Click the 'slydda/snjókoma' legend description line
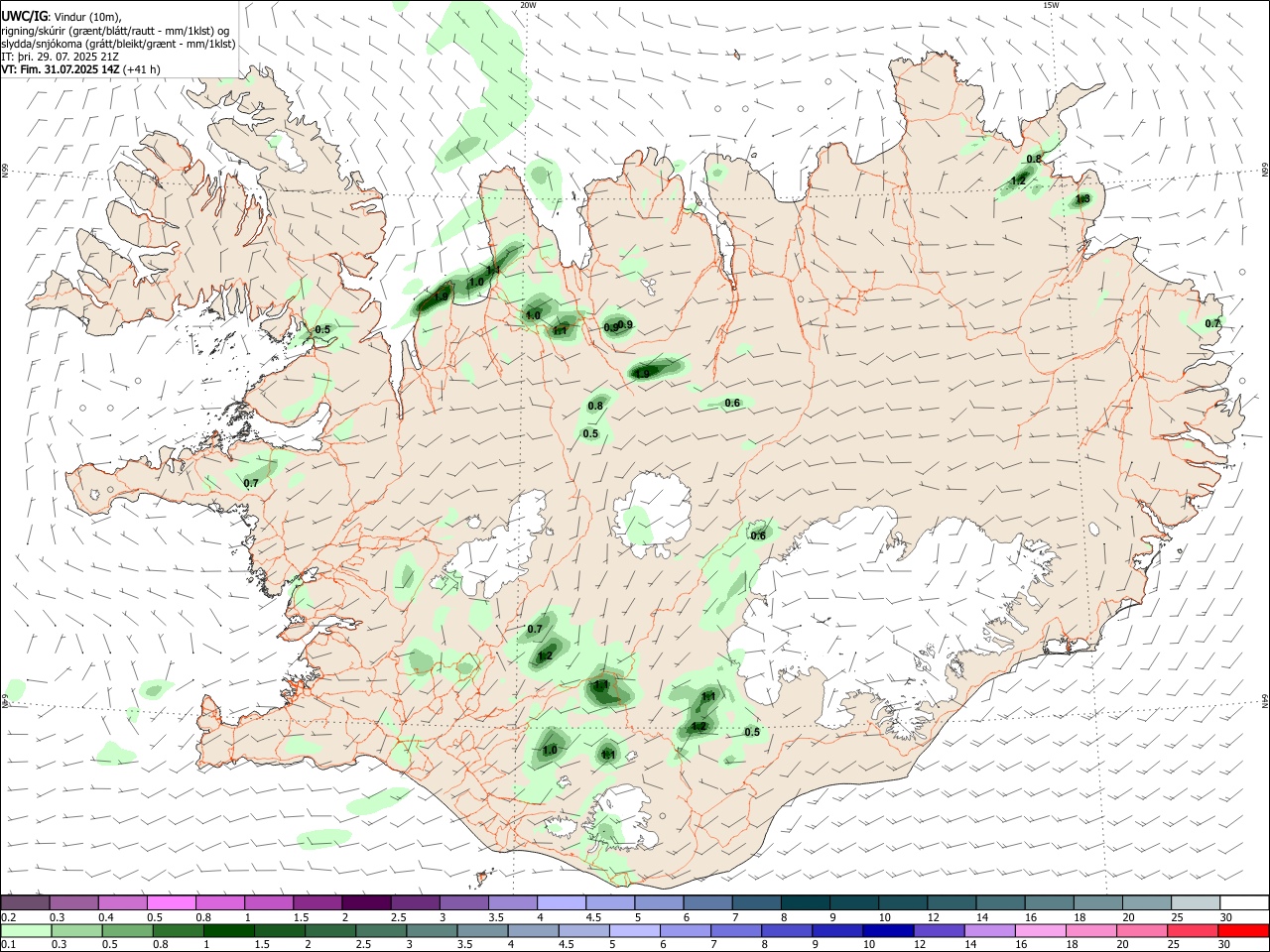The height and width of the screenshot is (952, 1270). (x=118, y=44)
